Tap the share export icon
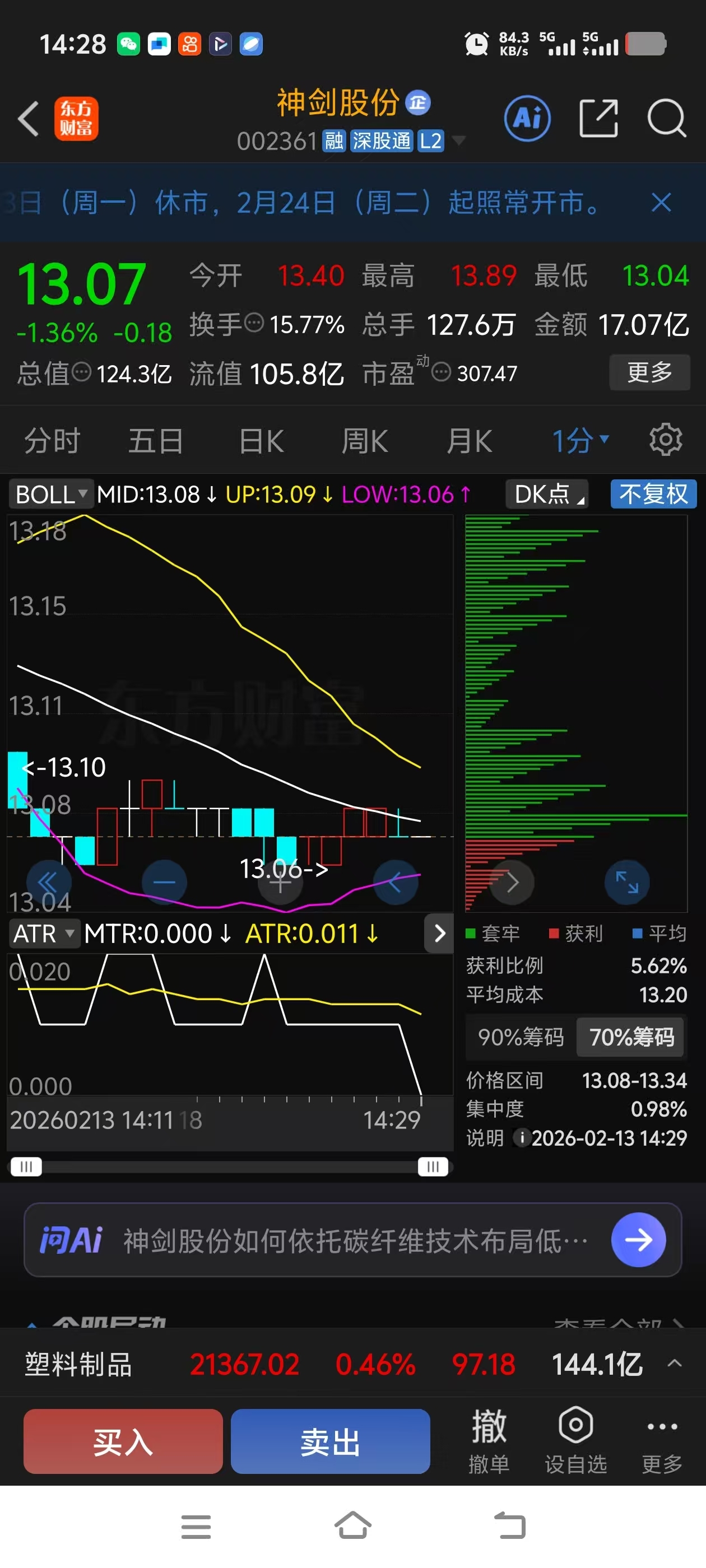This screenshot has height=1568, width=706. [x=598, y=118]
